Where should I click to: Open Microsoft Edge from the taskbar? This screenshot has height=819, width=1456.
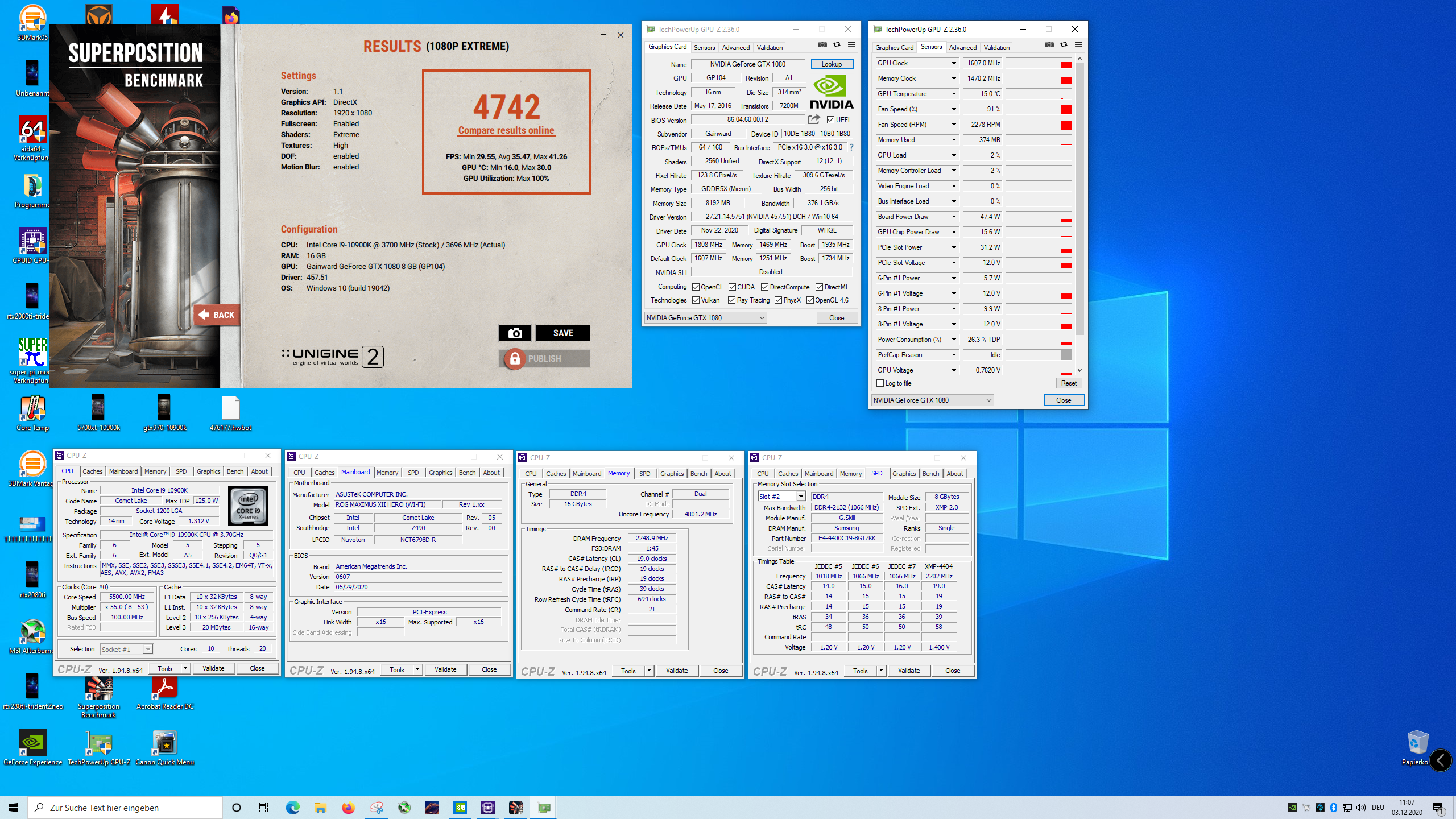pos(292,808)
